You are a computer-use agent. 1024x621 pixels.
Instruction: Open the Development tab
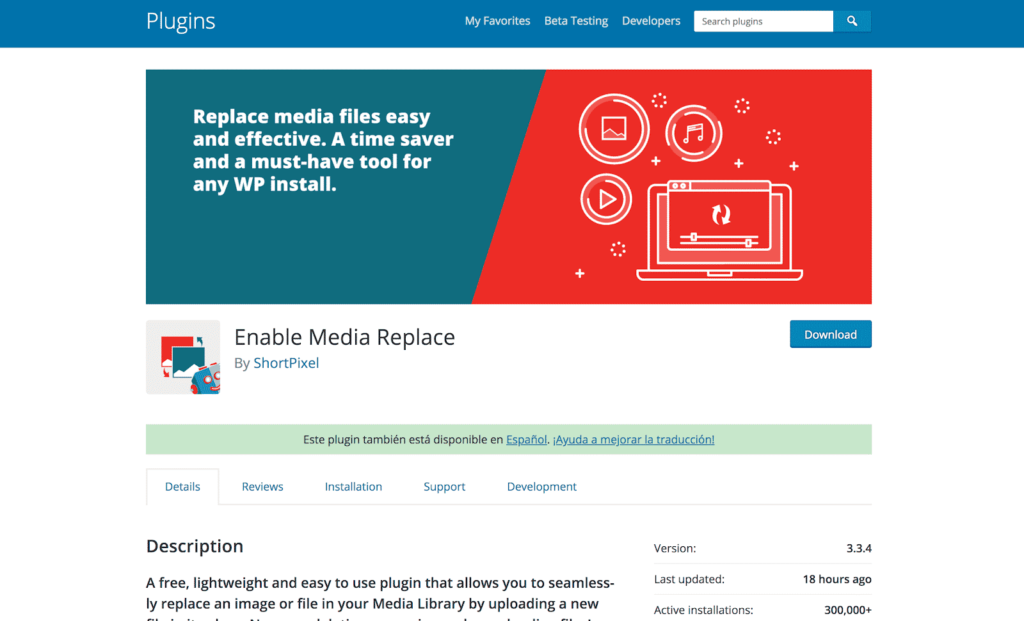(541, 486)
